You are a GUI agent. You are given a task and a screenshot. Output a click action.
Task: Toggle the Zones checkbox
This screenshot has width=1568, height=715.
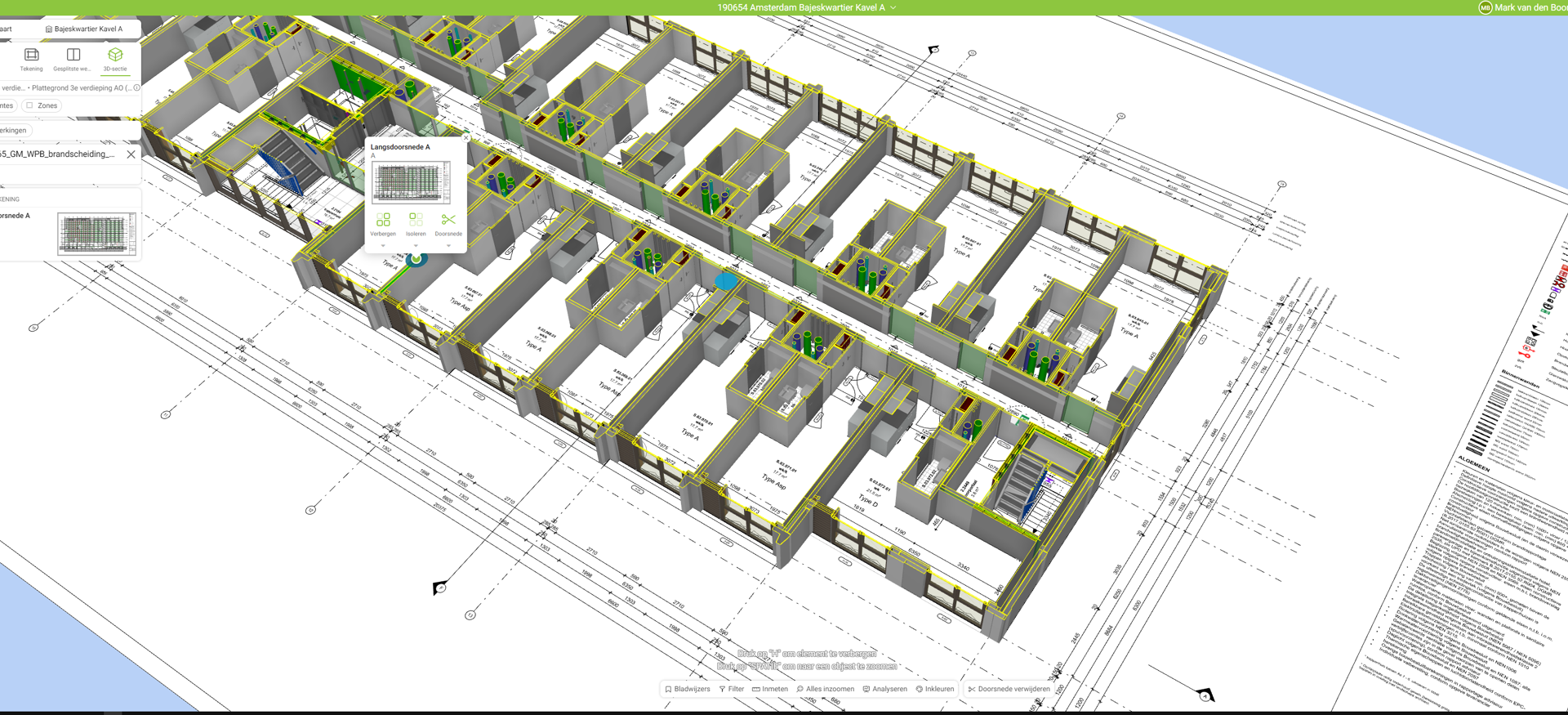pos(30,105)
